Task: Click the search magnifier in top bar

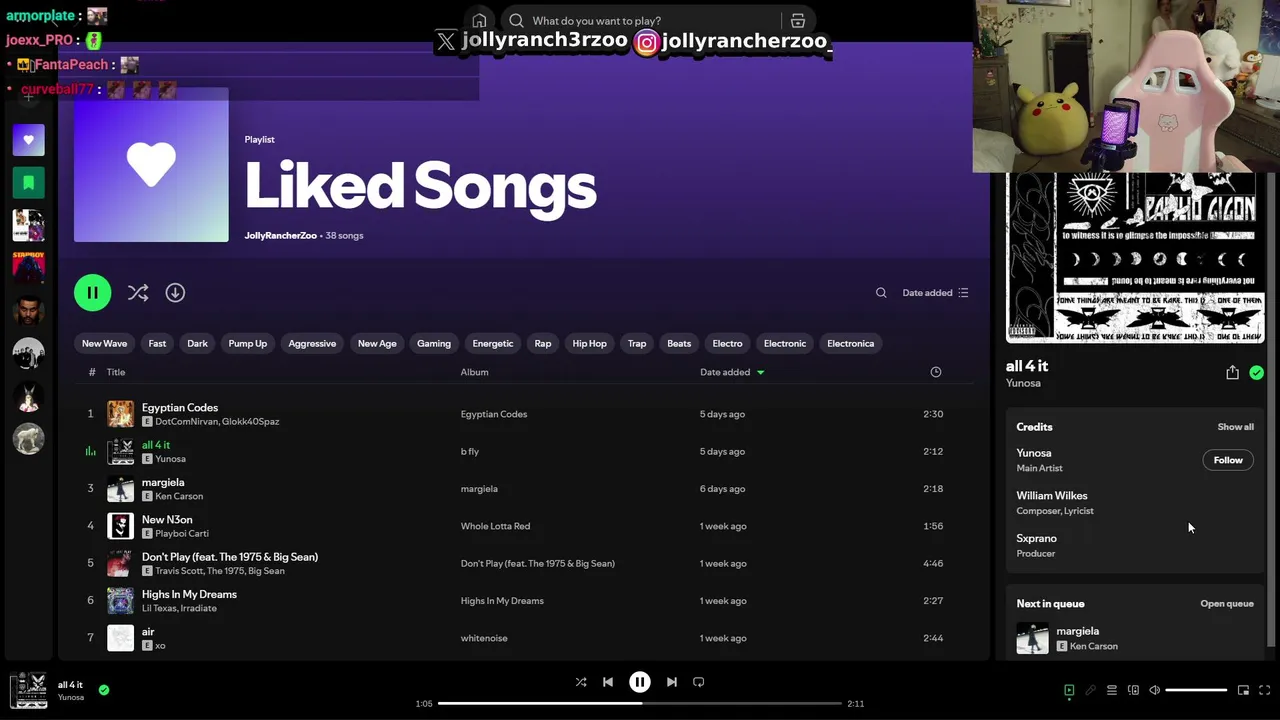Action: [516, 20]
